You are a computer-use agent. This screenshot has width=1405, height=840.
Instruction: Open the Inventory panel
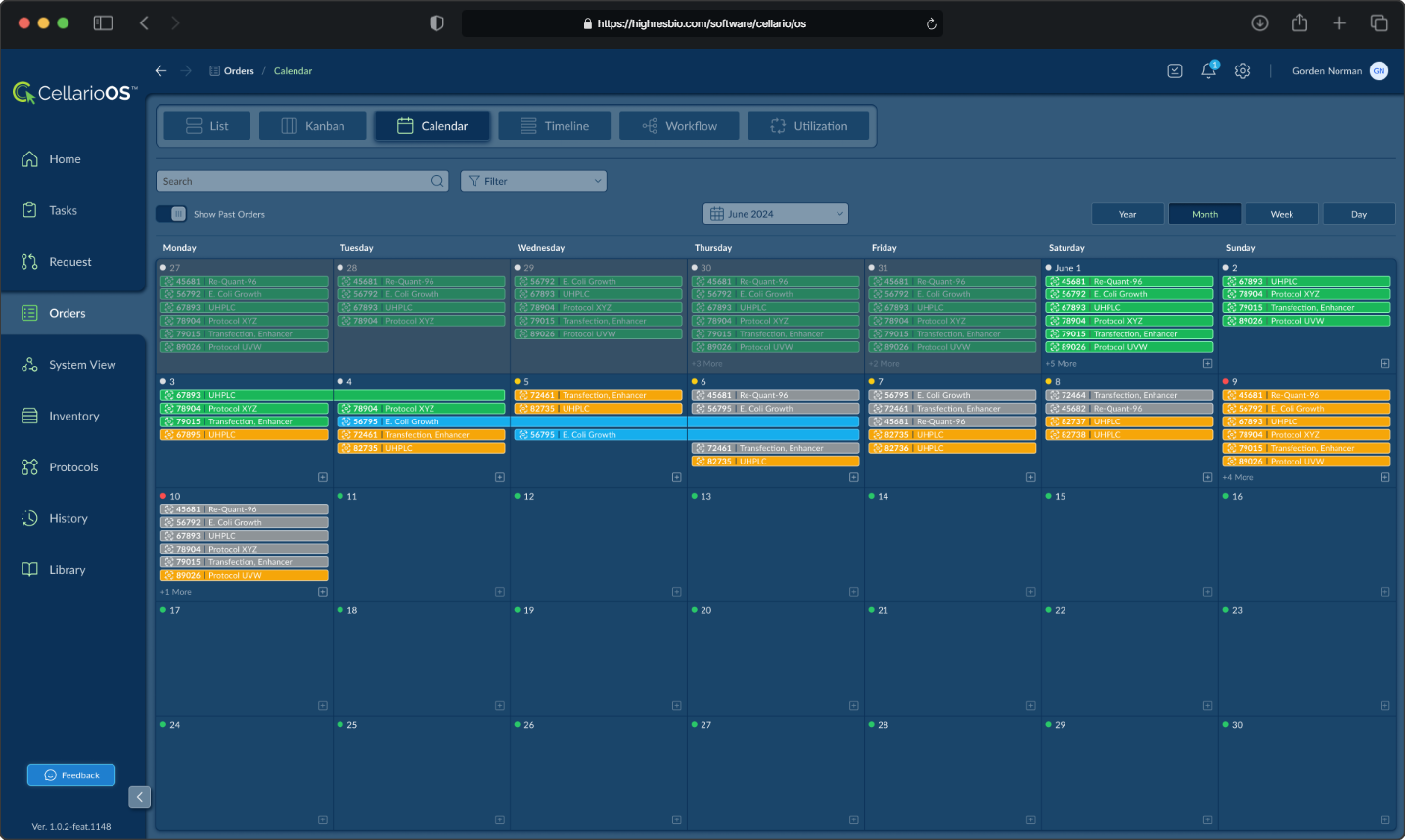[73, 416]
